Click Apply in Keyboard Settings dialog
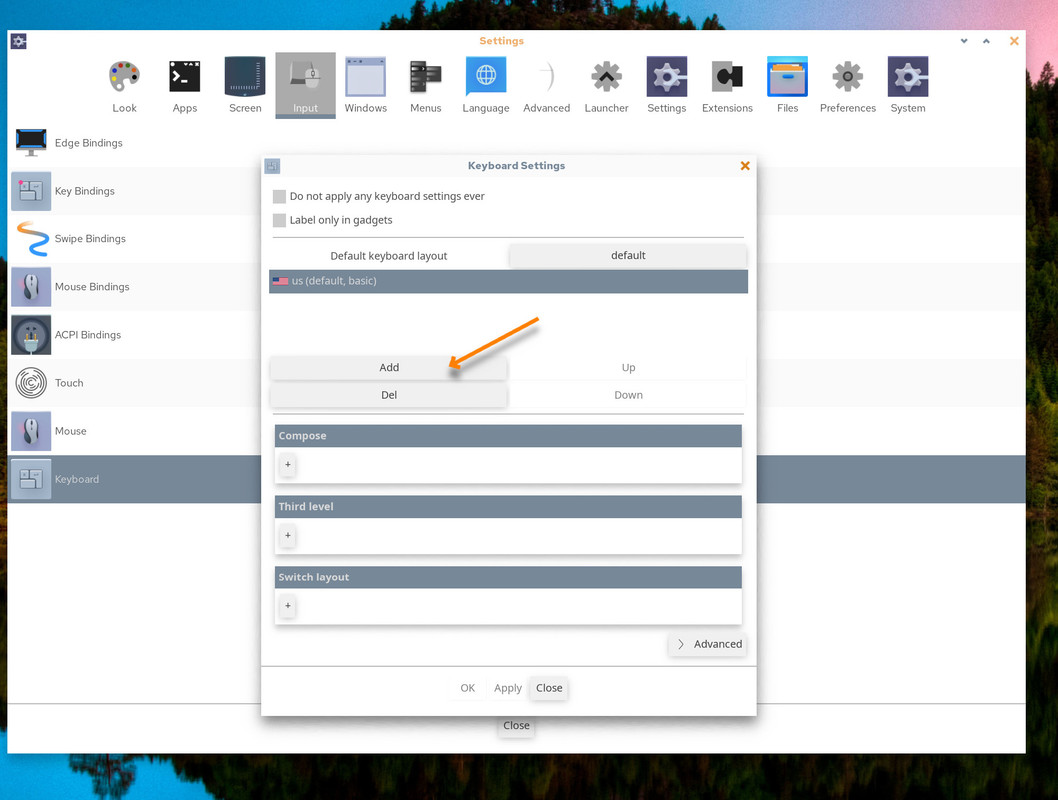 click(x=507, y=688)
